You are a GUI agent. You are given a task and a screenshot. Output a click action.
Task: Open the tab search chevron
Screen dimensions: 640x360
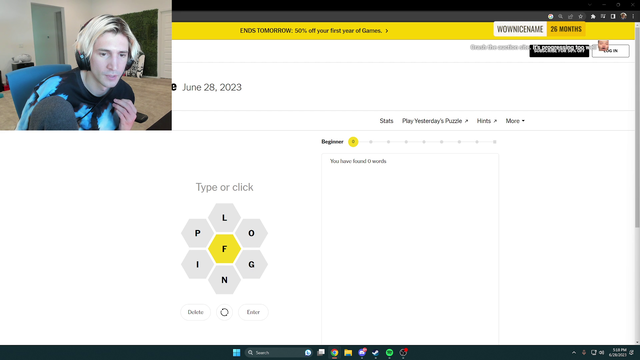click(x=589, y=5)
